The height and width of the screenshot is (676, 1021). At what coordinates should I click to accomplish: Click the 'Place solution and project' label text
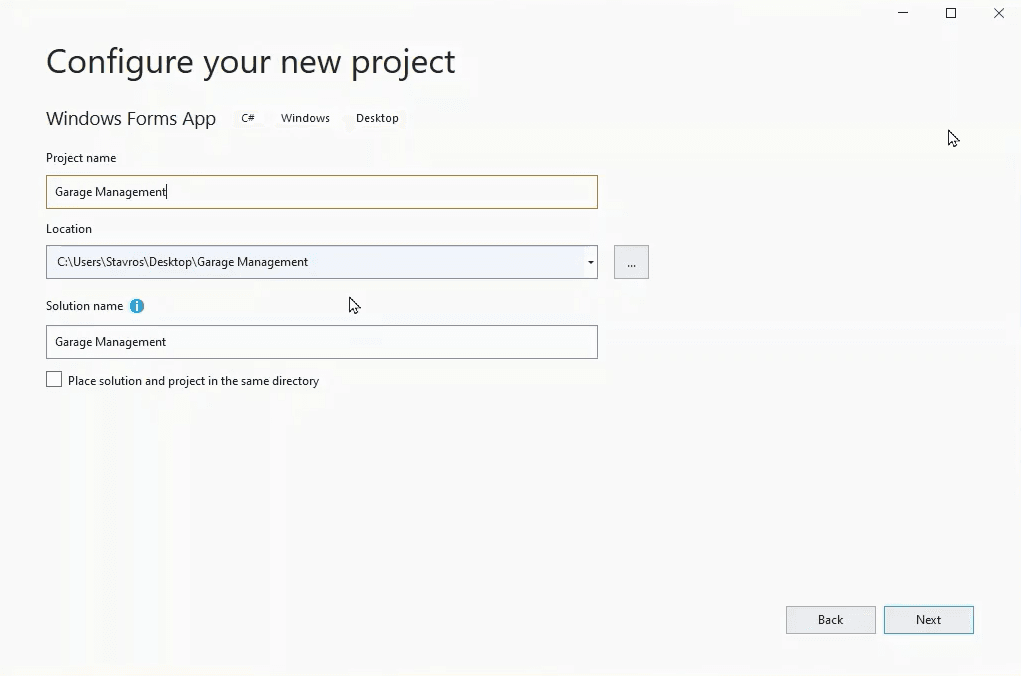pyautogui.click(x=193, y=381)
